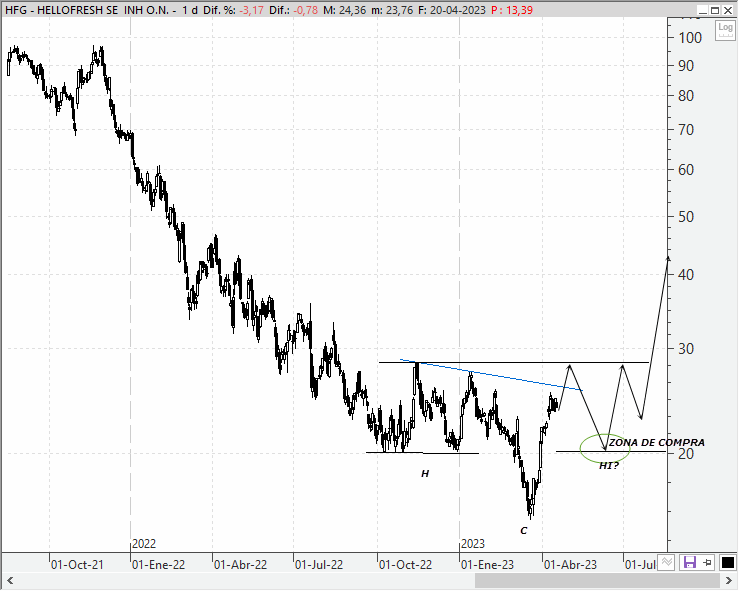Click the purple save diskette icon
This screenshot has width=739, height=591.
(x=690, y=562)
